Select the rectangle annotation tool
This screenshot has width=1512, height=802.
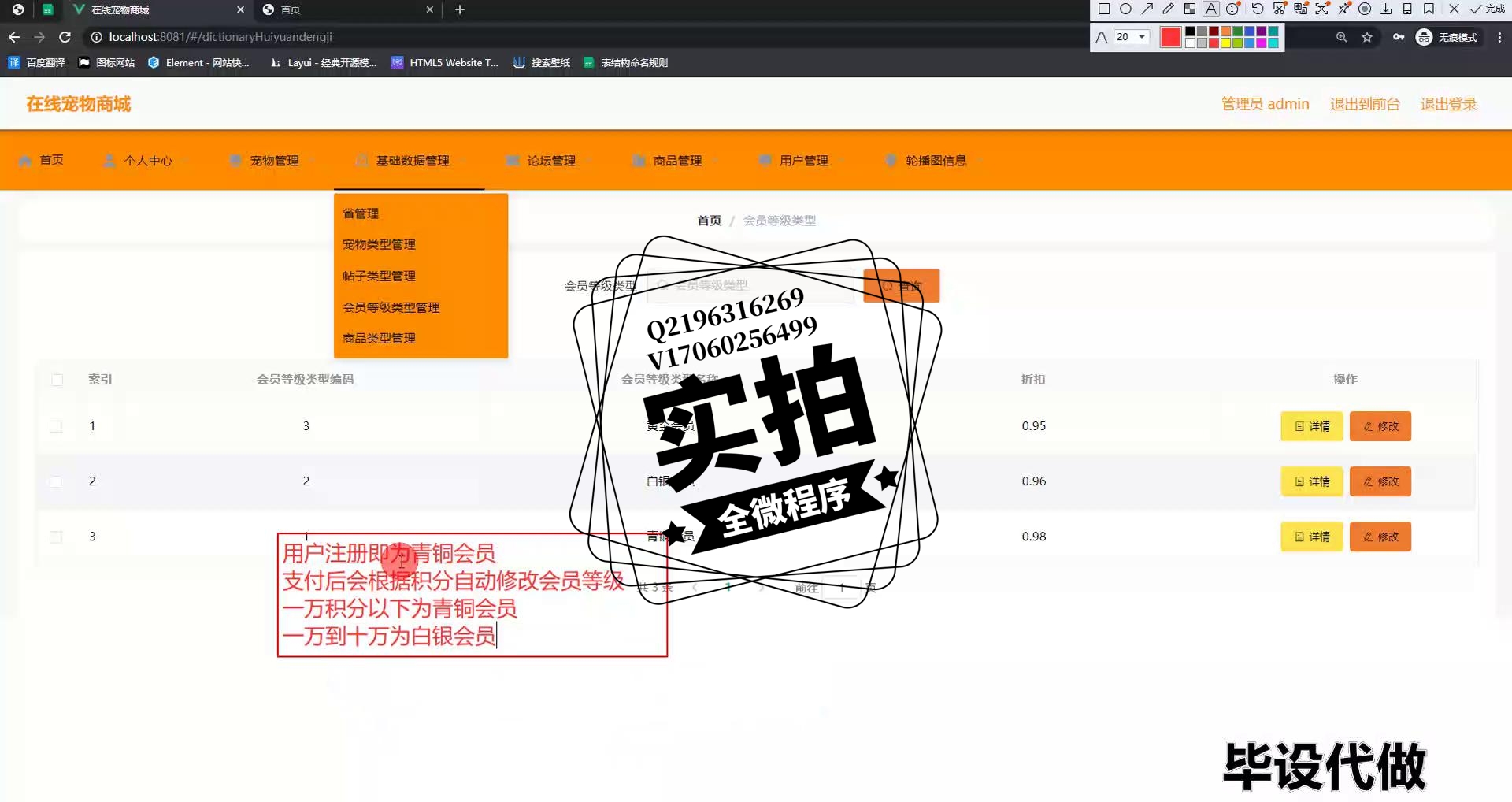click(x=1104, y=9)
